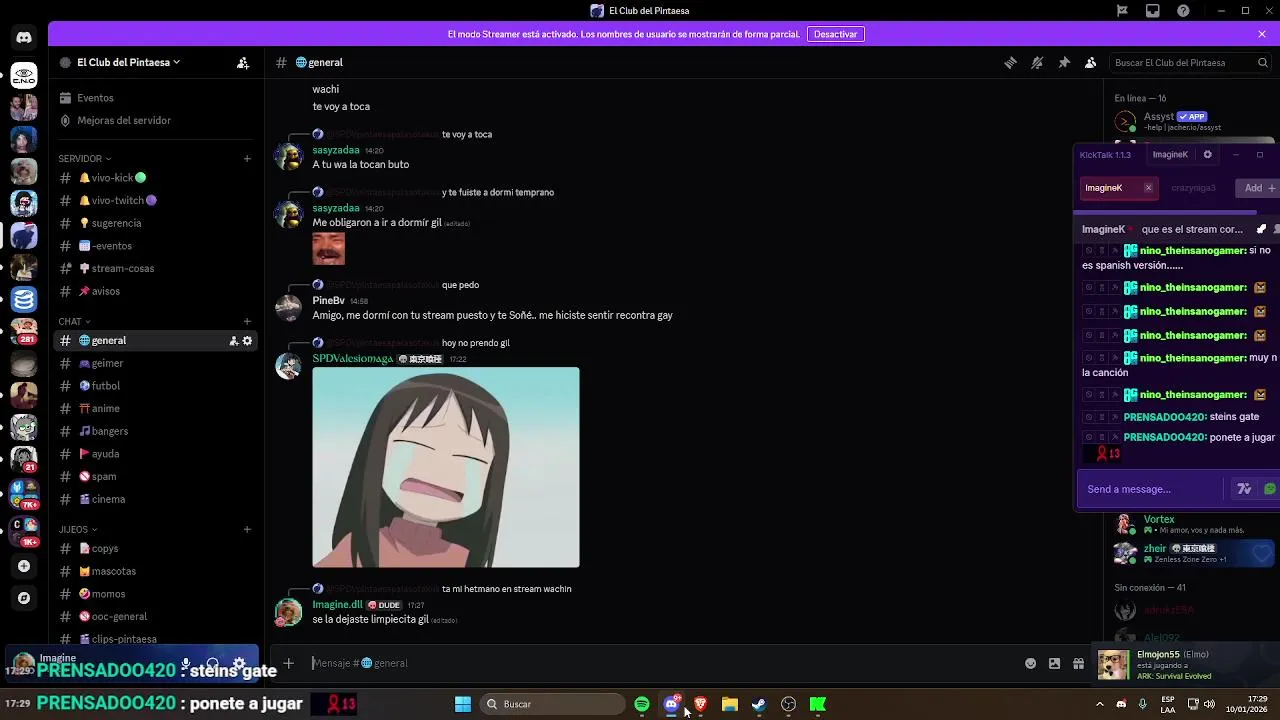The image size is (1280, 720).
Task: Click username sasyzadaa on 'A tu wa' message
Action: coord(336,150)
